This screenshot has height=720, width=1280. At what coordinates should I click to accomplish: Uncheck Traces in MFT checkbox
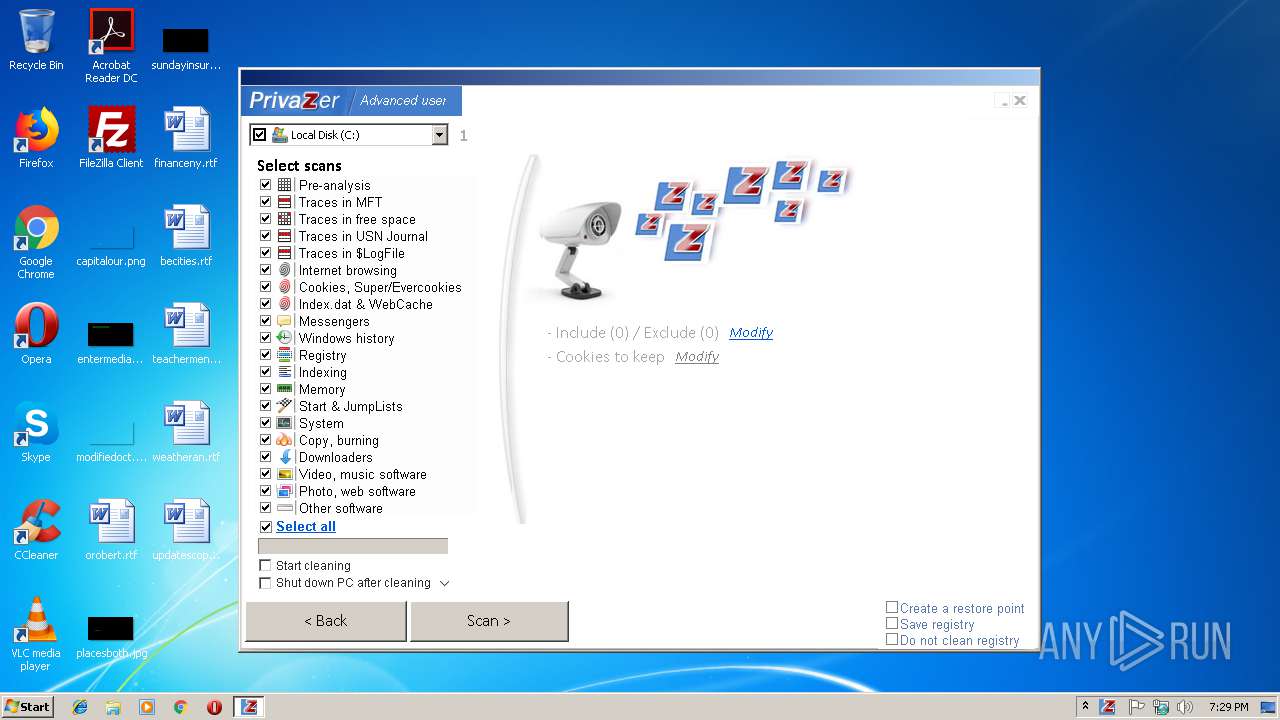click(266, 202)
